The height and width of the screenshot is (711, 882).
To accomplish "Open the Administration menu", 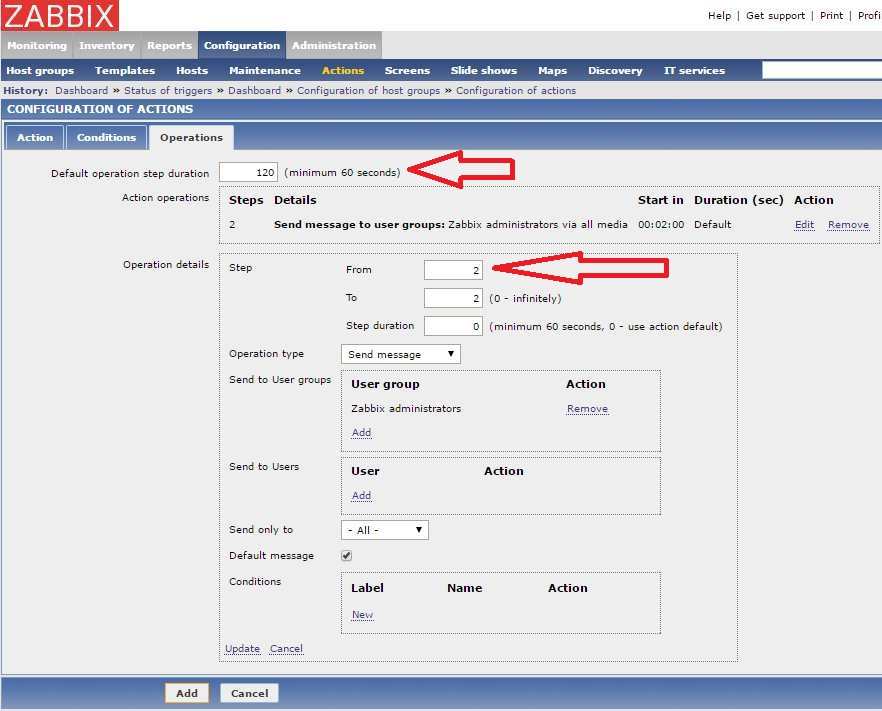I will click(333, 46).
